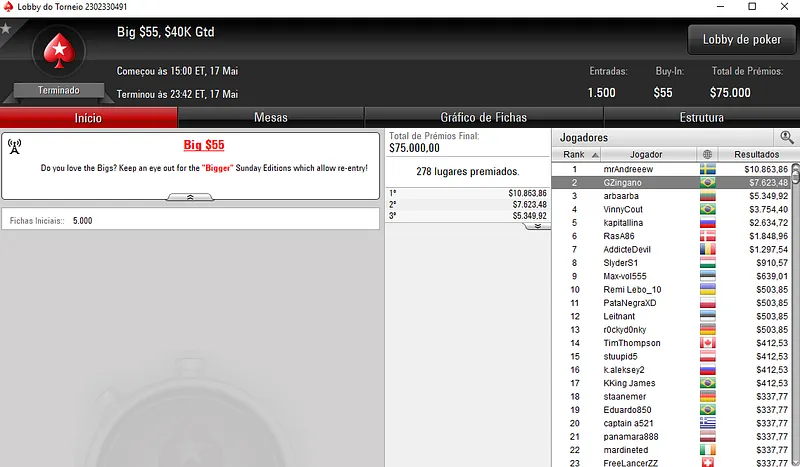
Task: Switch to the Mesas tab
Action: 270,117
